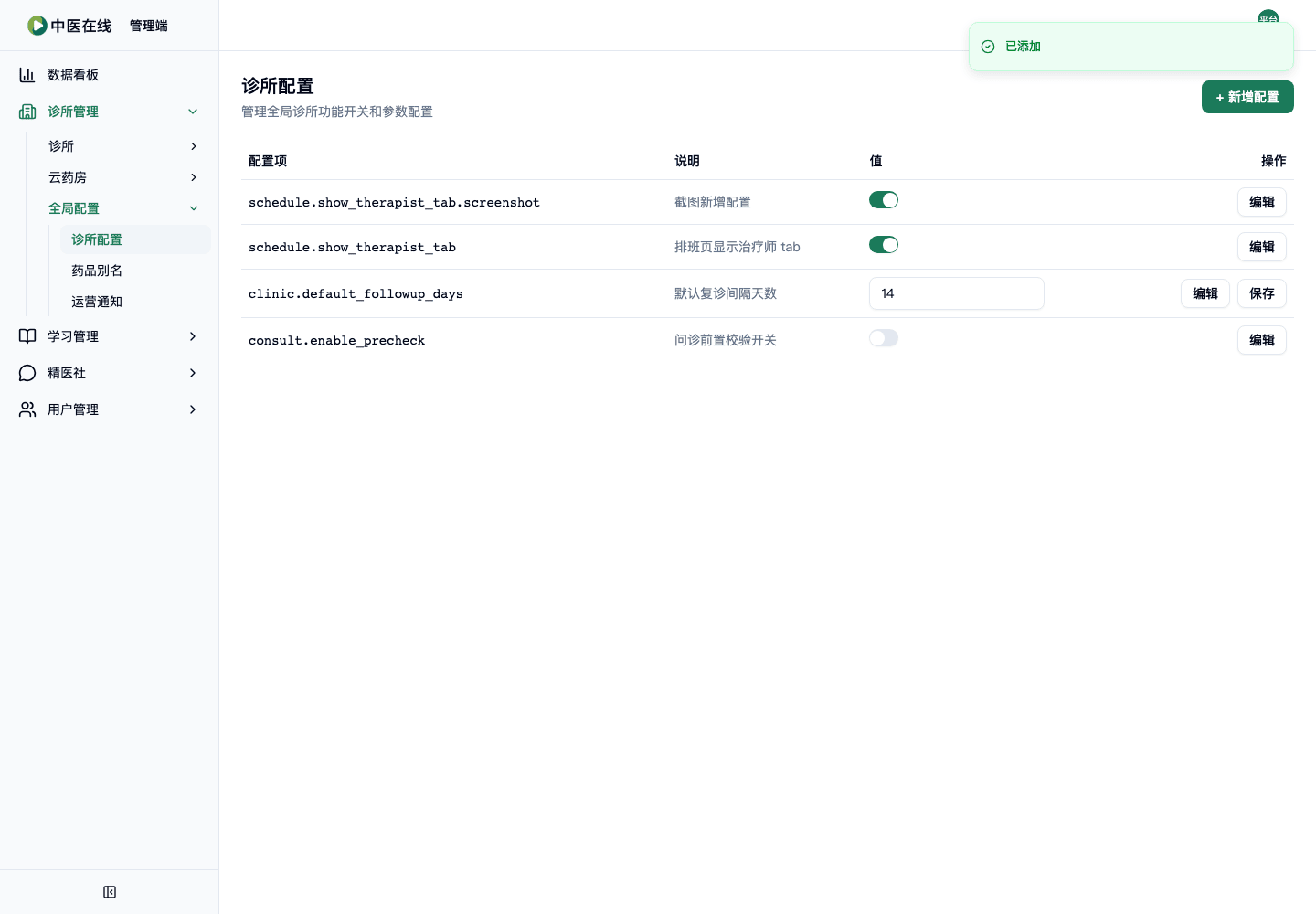Collapse the sidebar with the bottom panel icon
The image size is (1316, 914).
tap(110, 892)
